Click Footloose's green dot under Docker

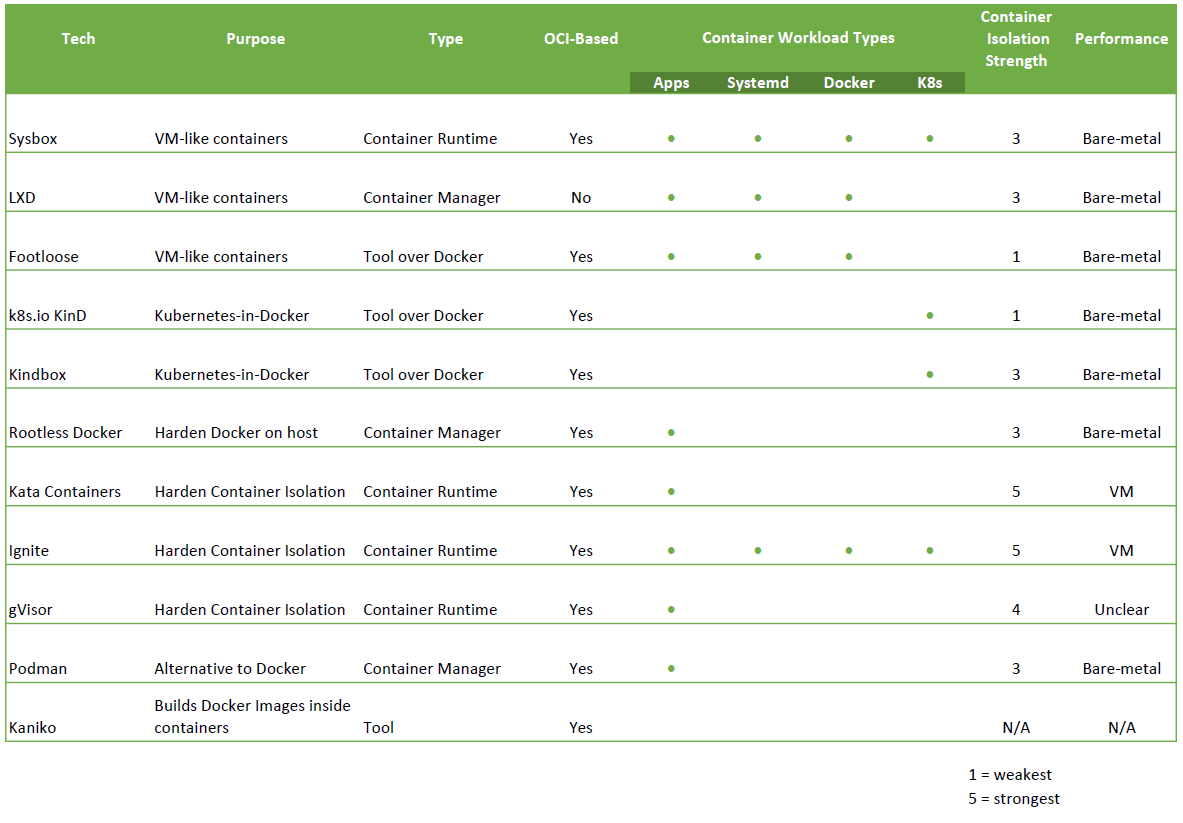(849, 256)
